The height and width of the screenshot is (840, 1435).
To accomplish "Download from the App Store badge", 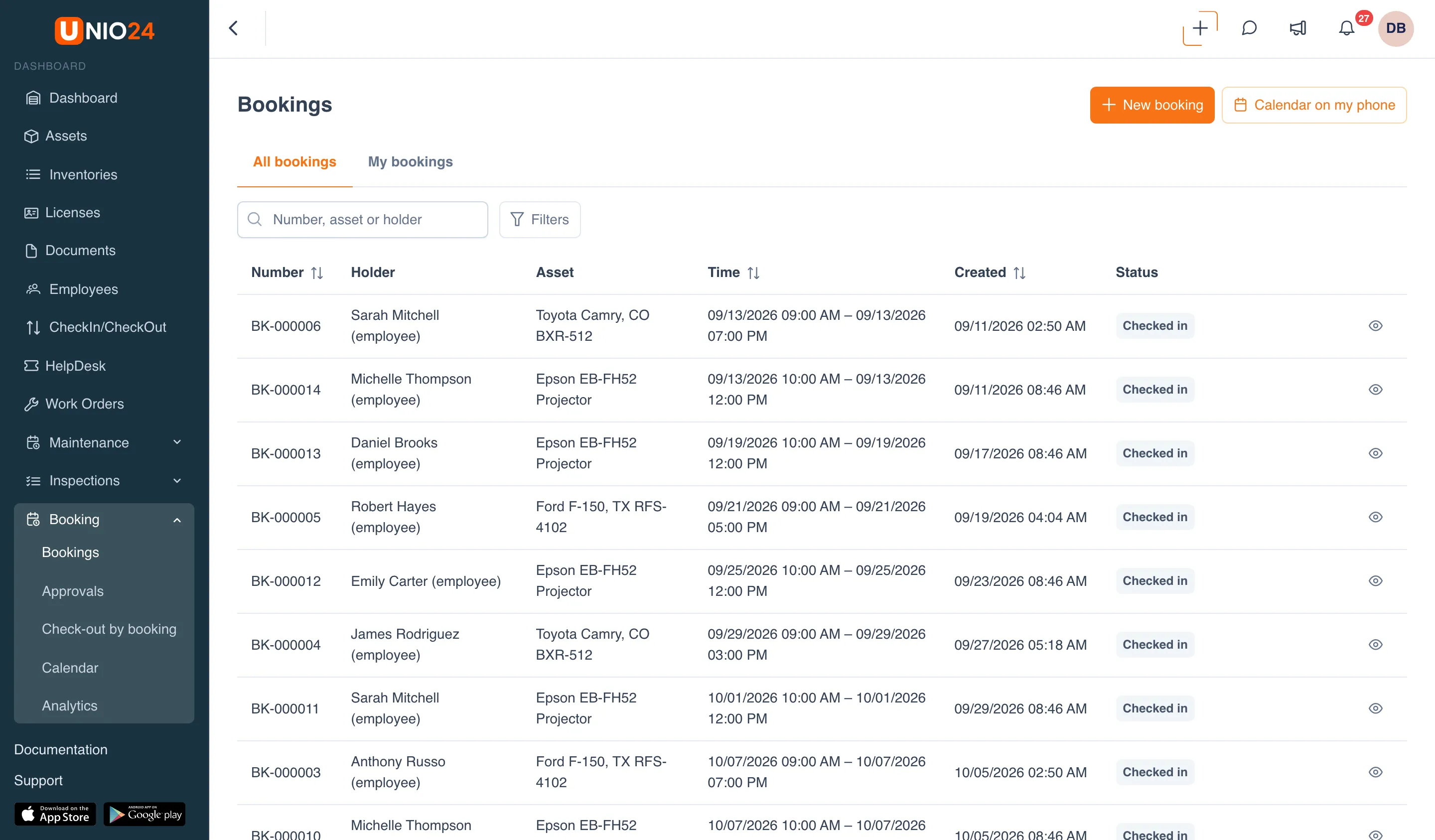I will (55, 815).
